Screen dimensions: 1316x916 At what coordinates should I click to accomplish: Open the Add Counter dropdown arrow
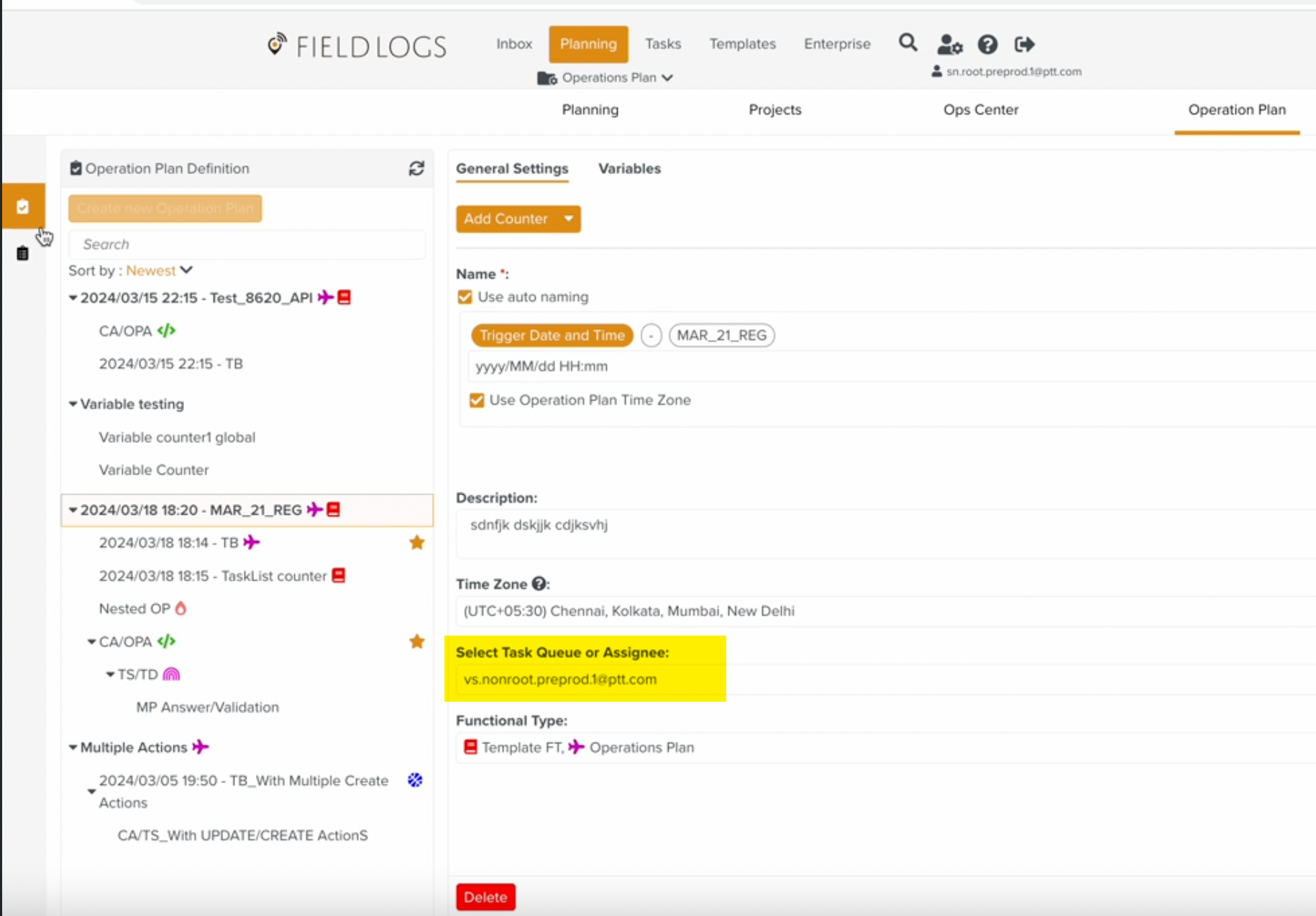pyautogui.click(x=568, y=219)
